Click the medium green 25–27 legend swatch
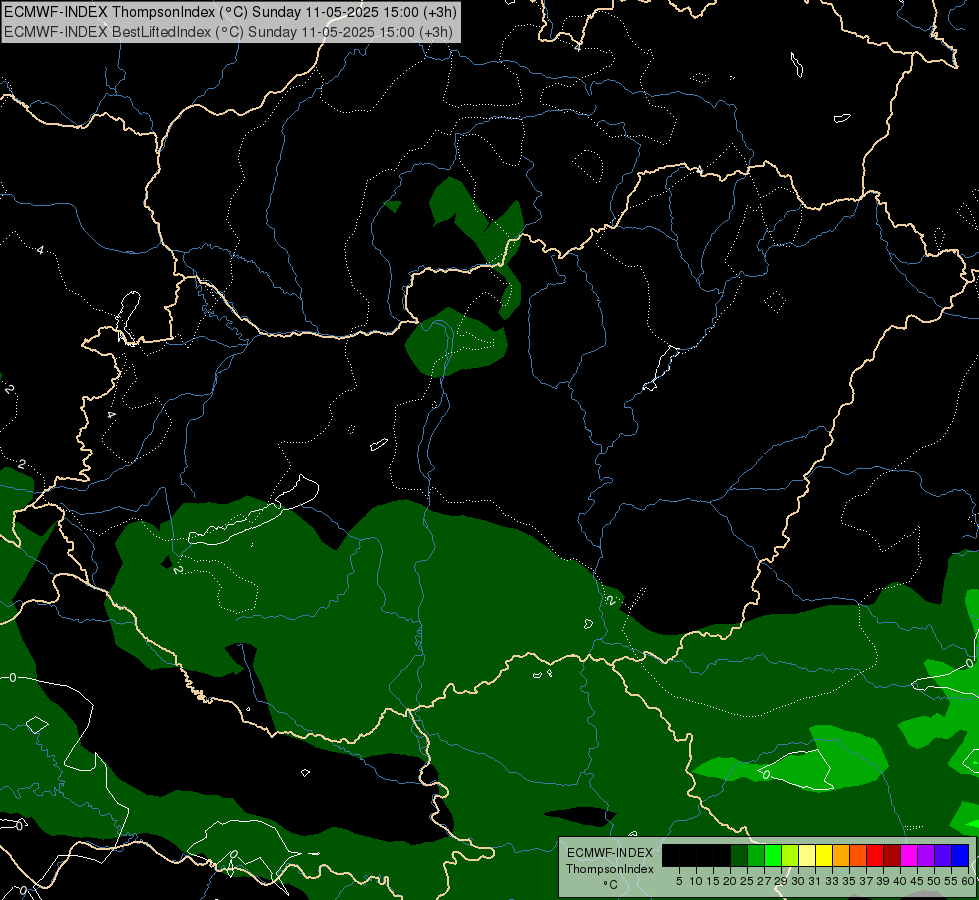979x900 pixels. [x=756, y=855]
